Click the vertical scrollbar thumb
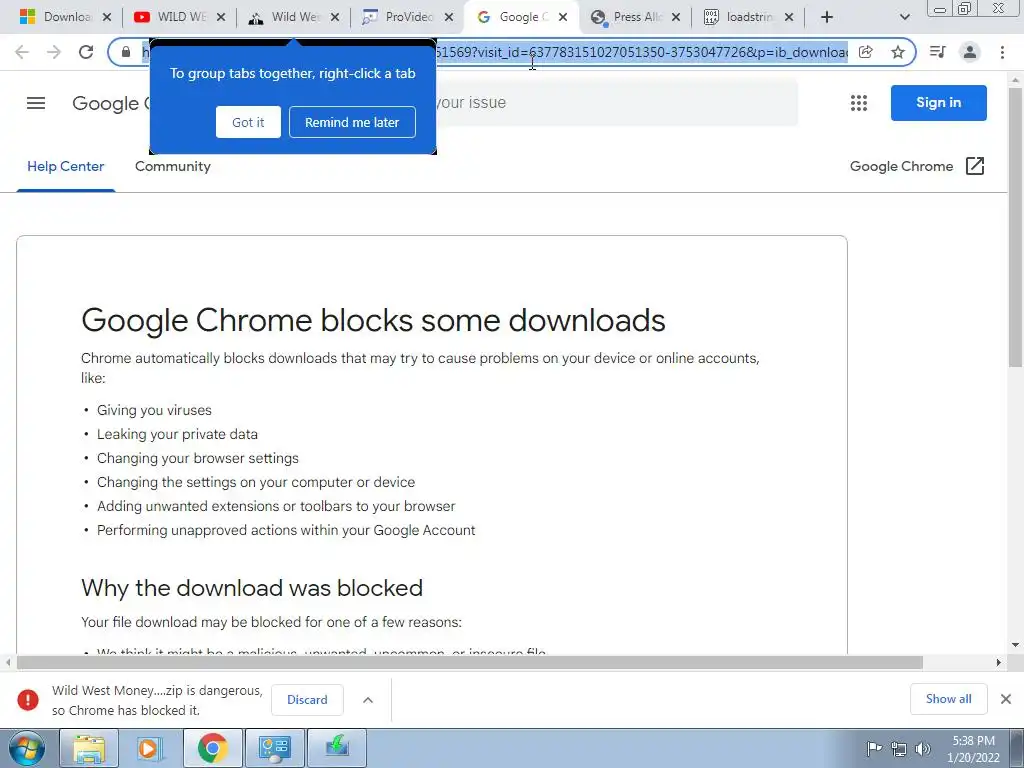The width and height of the screenshot is (1024, 768). pos(1015,227)
